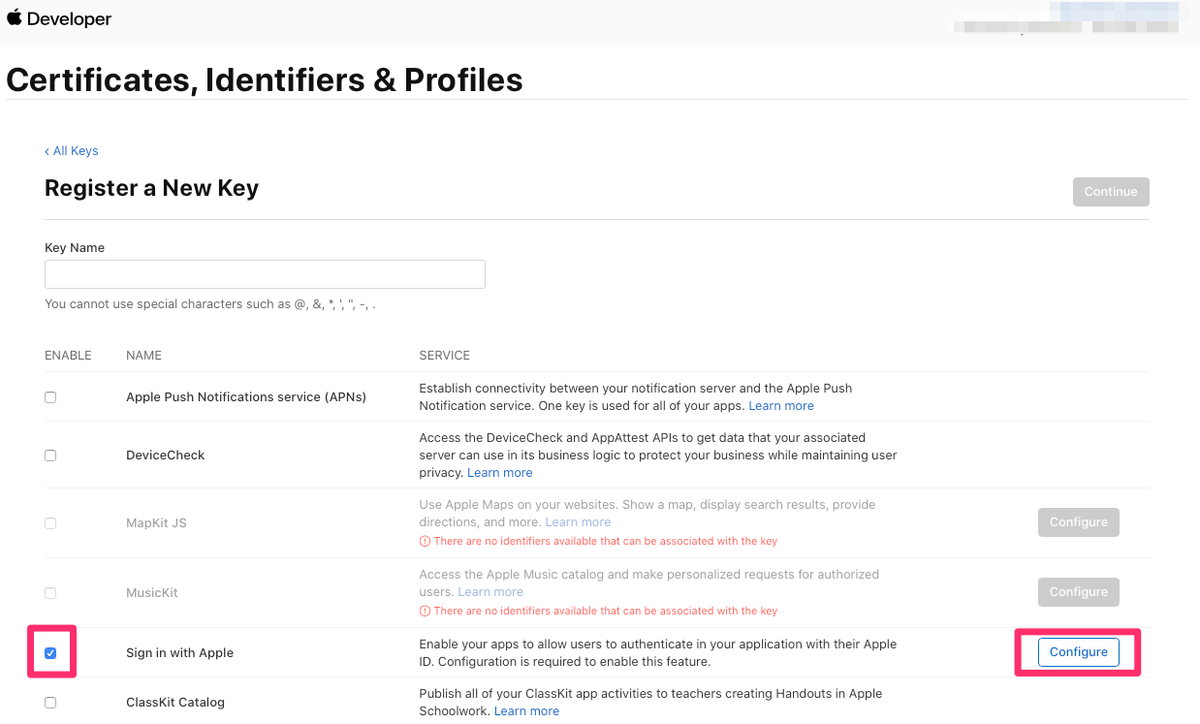
Task: Open Learn more link for DeviceCheck
Action: (x=500, y=473)
